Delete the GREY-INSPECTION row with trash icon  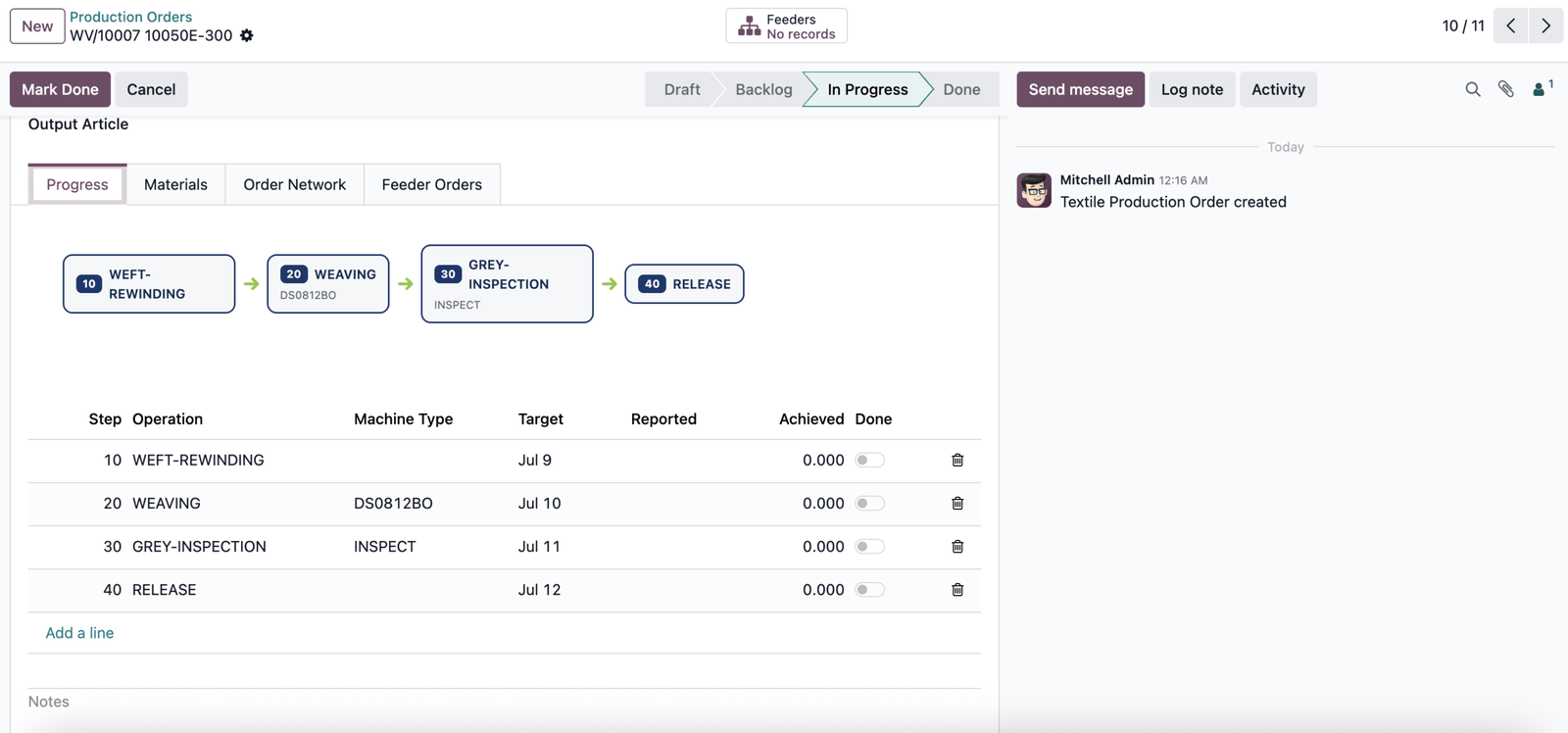click(957, 547)
